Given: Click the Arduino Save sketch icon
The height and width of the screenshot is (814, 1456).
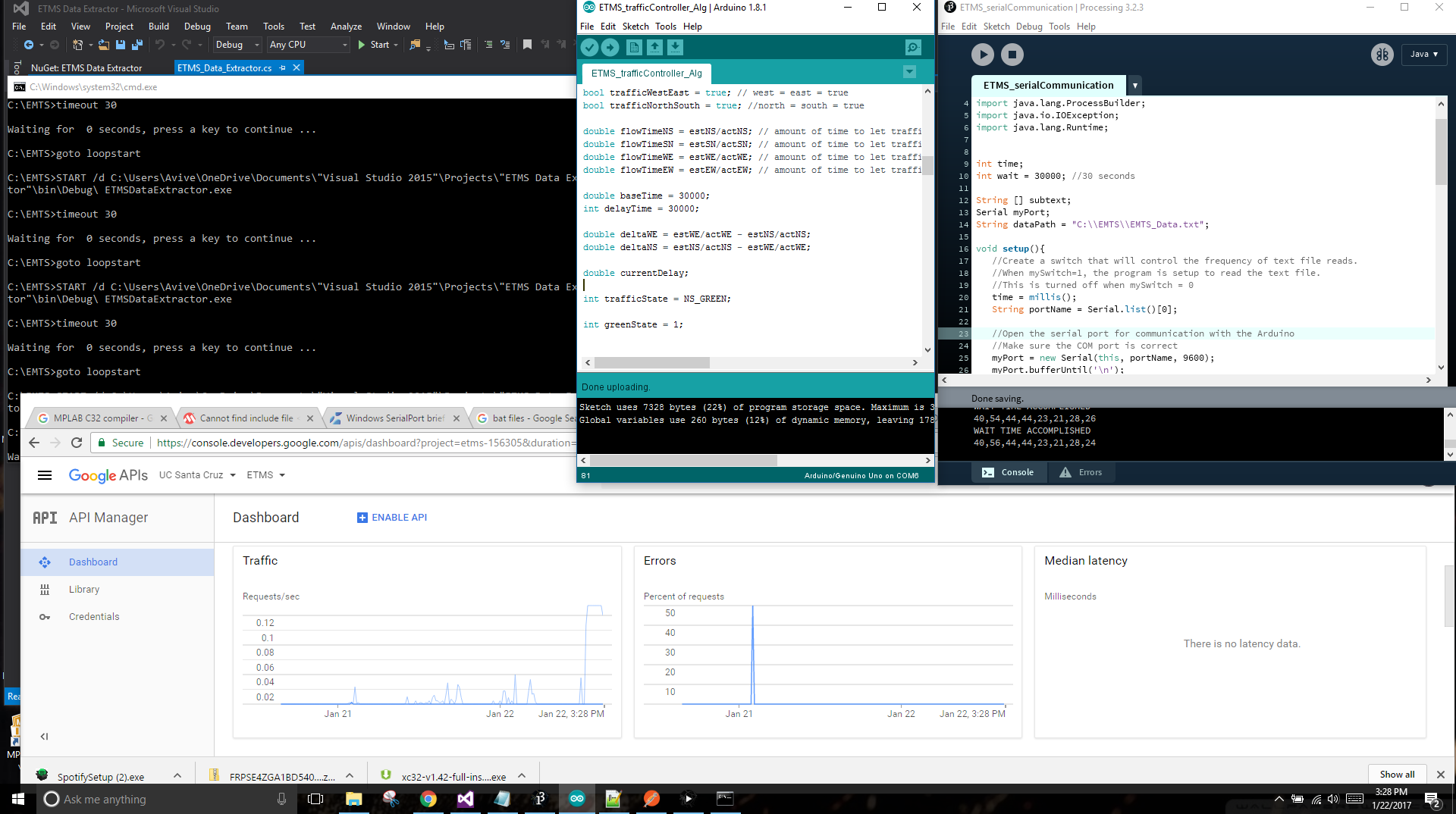Looking at the screenshot, I should click(x=675, y=47).
